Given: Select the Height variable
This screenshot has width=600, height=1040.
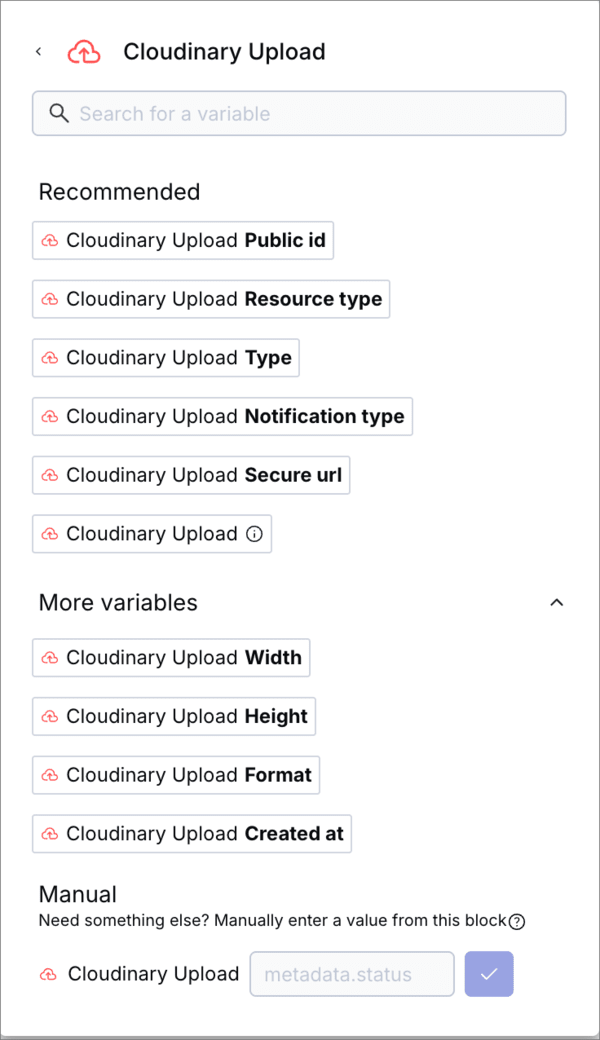Looking at the screenshot, I should (x=173, y=716).
